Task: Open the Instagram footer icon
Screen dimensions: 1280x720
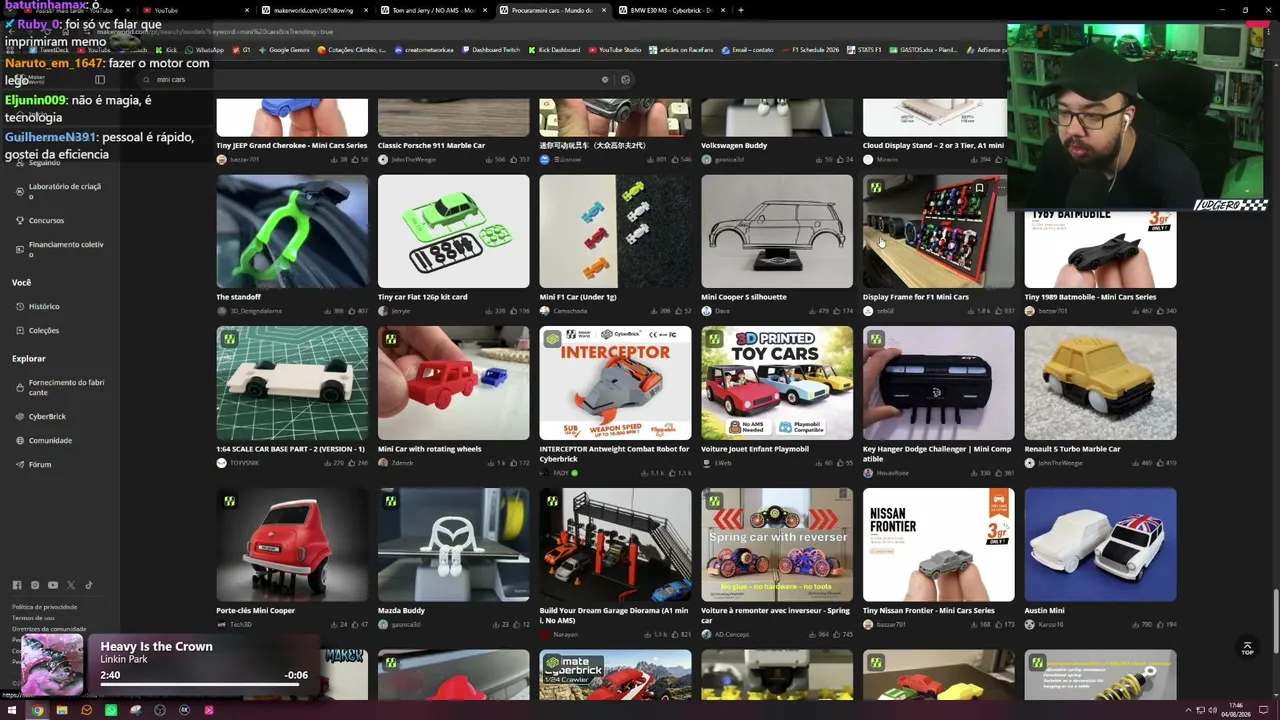Action: (x=35, y=585)
